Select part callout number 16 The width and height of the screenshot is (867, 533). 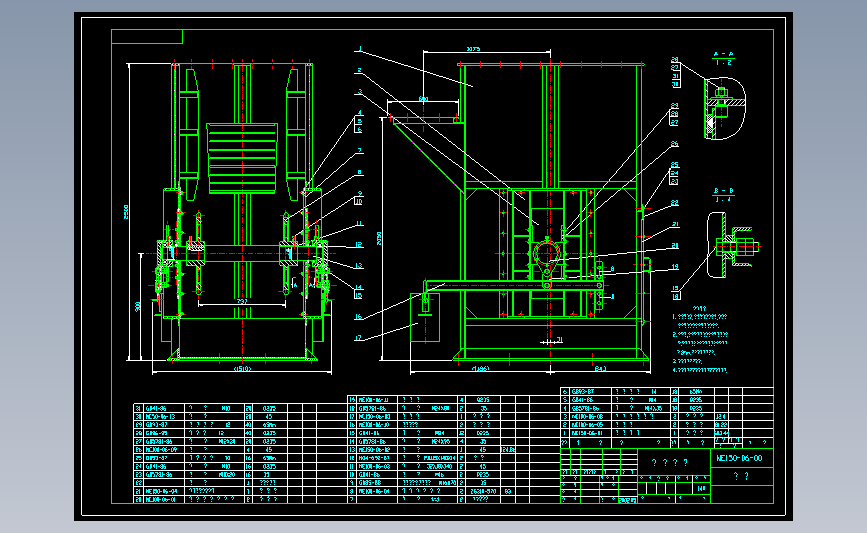click(358, 317)
